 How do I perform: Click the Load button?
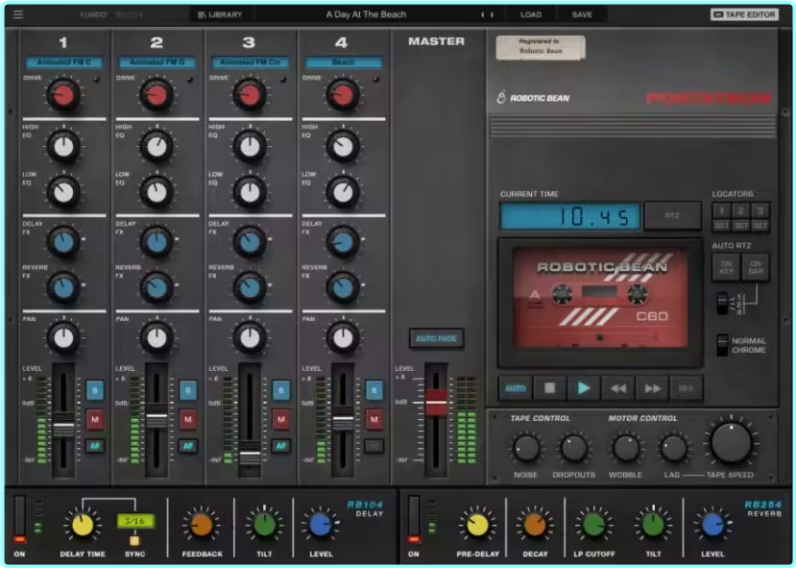531,15
